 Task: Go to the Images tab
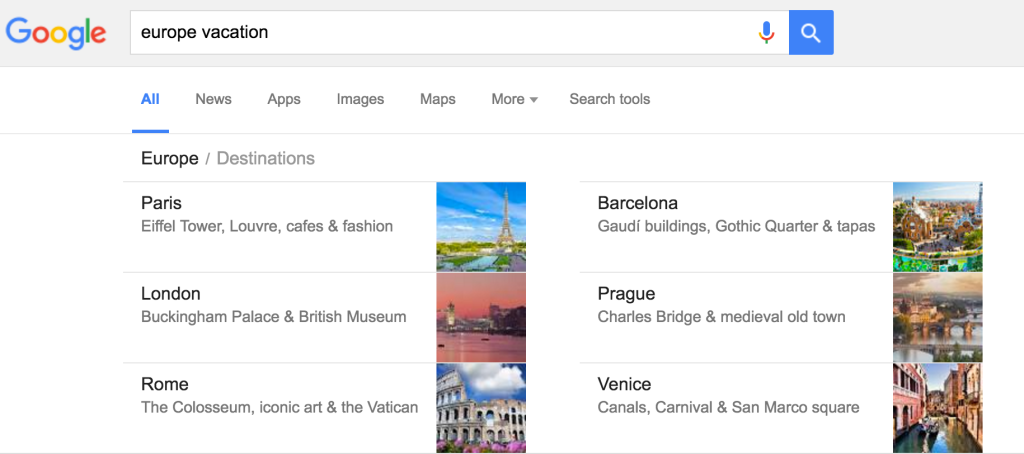coord(360,99)
